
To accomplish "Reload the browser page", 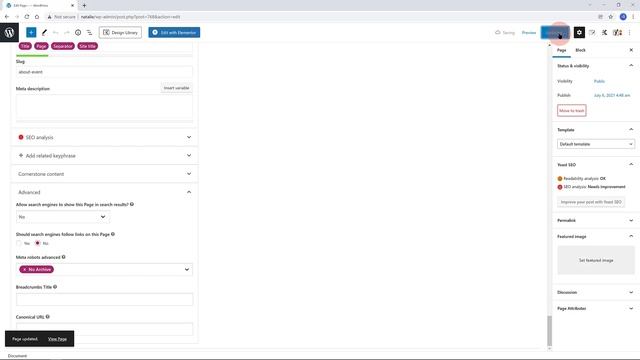I will (27, 17).
